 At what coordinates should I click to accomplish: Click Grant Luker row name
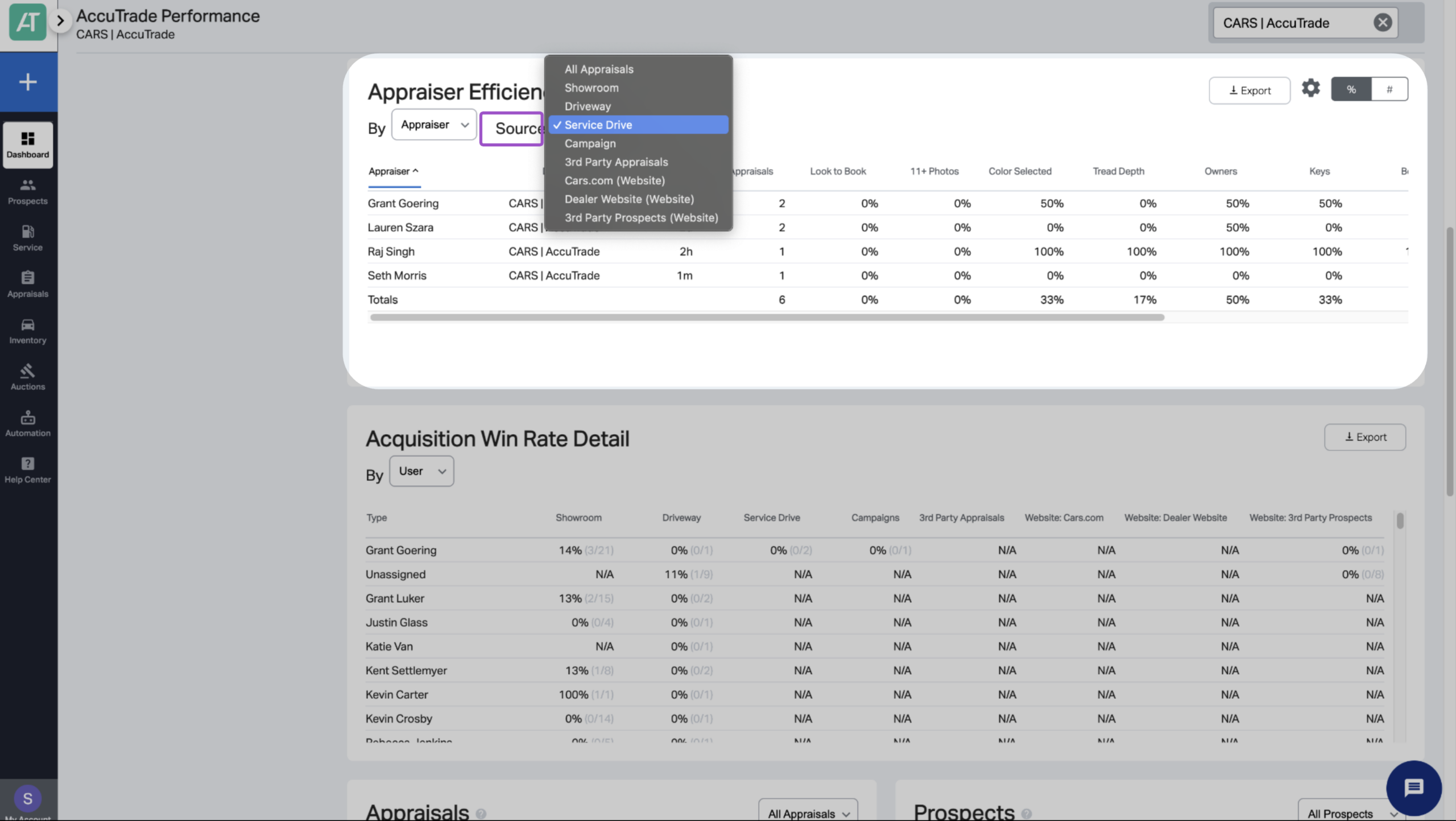point(395,599)
